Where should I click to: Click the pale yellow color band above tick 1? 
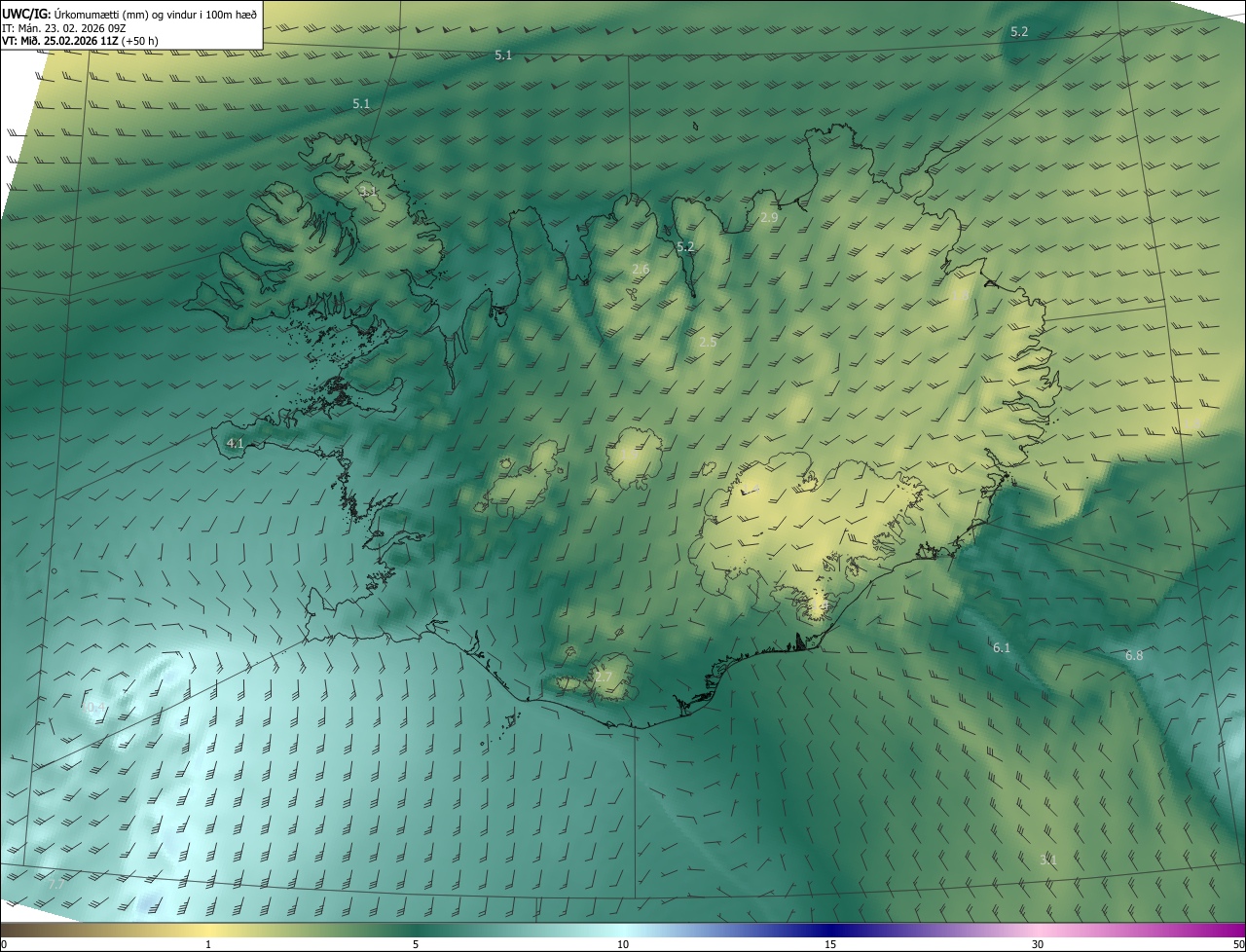208,930
